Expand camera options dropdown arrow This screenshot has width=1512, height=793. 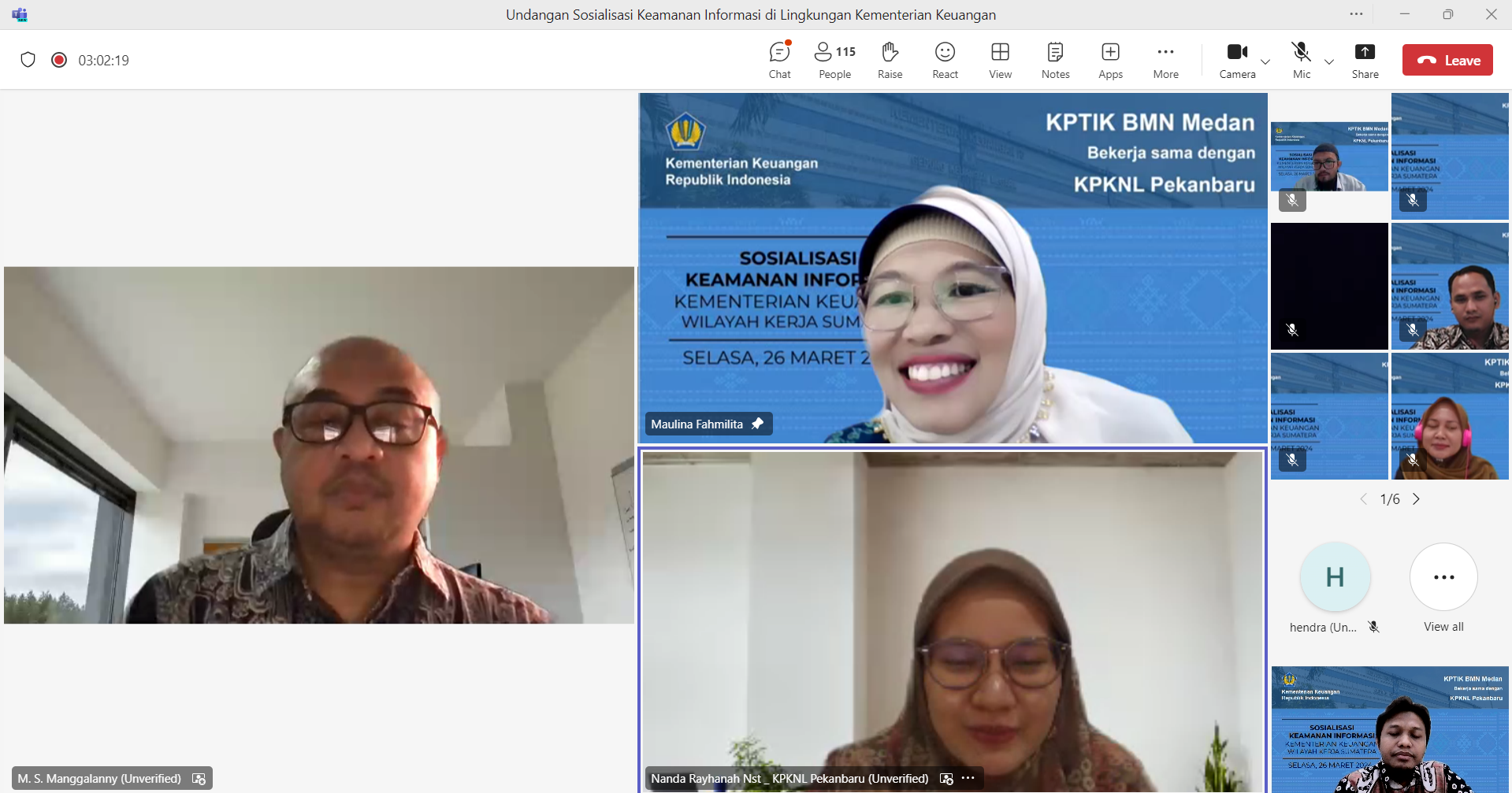[x=1265, y=61]
